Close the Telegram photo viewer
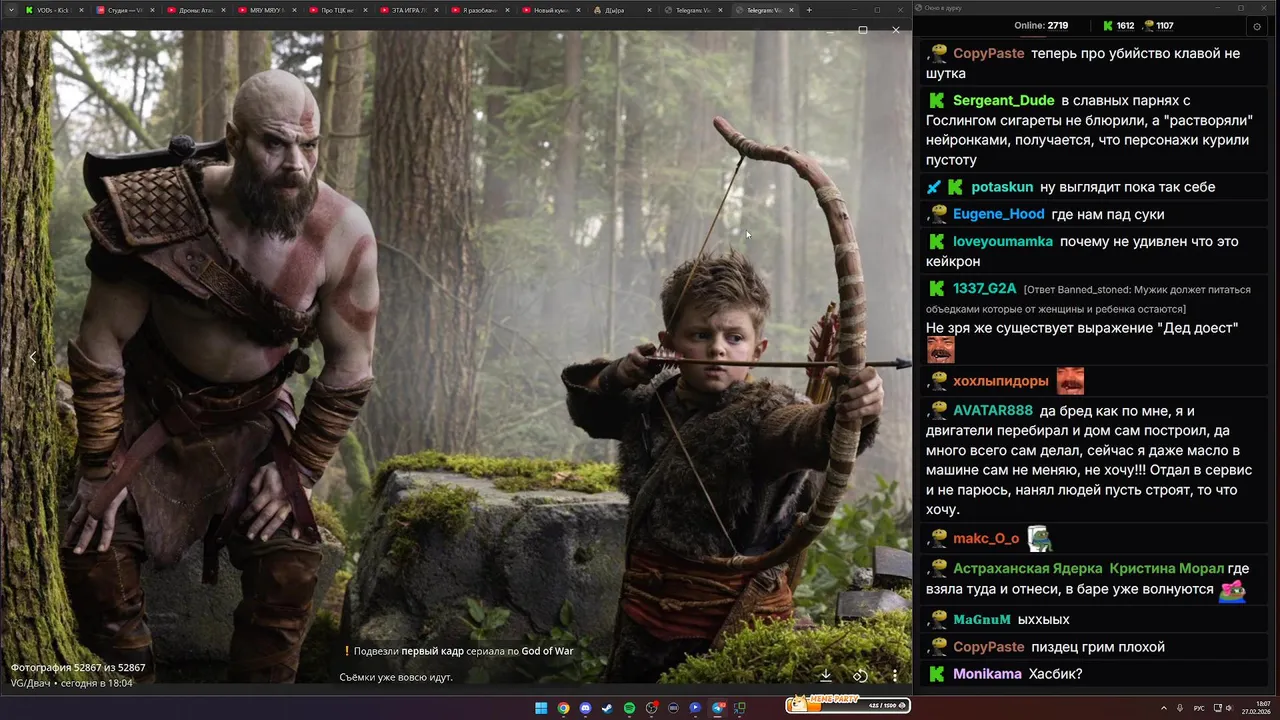Image resolution: width=1280 pixels, height=720 pixels. 895,30
